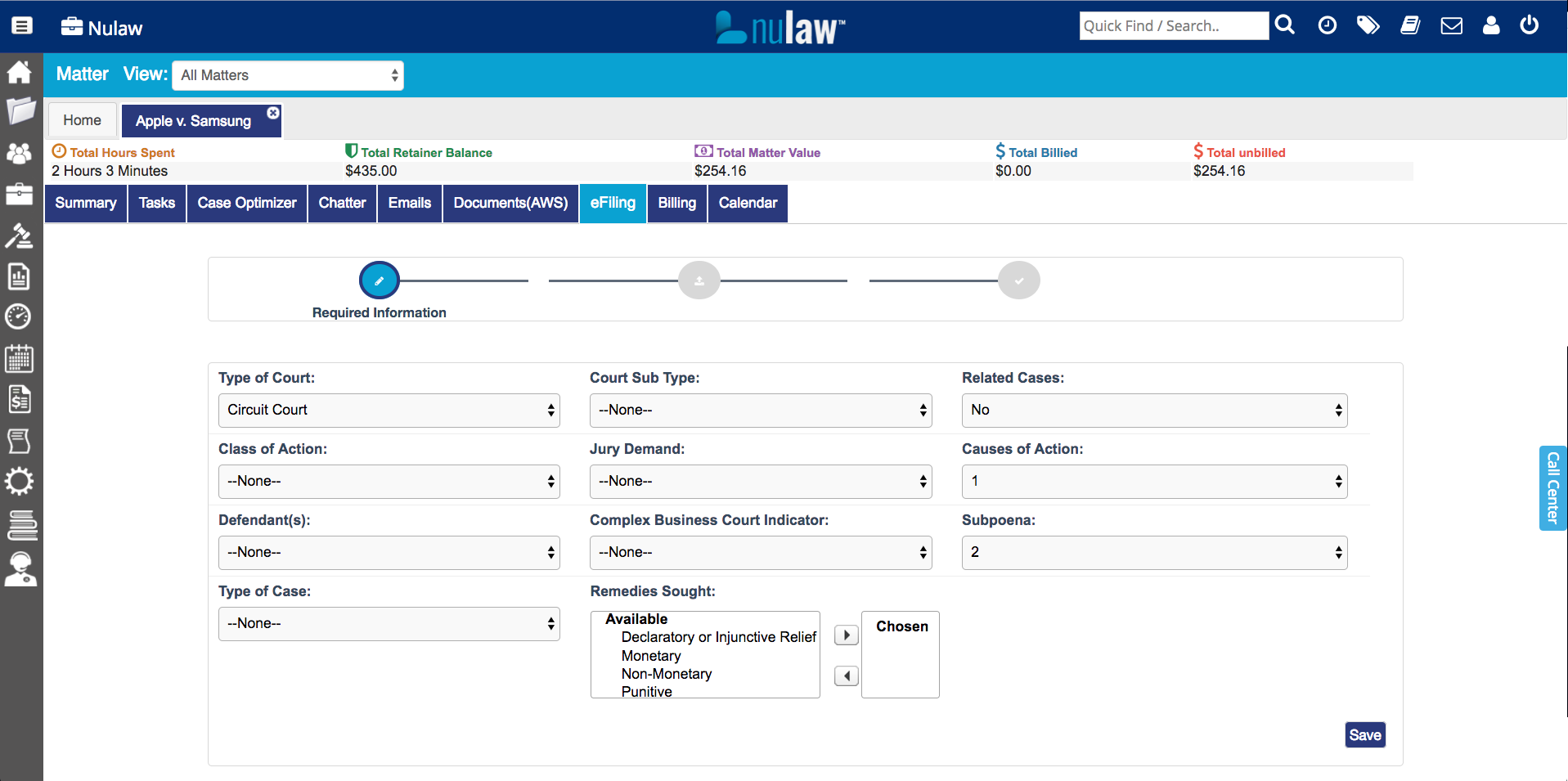The width and height of the screenshot is (1568, 781).
Task: Open the All Matters view selector
Action: coord(288,75)
